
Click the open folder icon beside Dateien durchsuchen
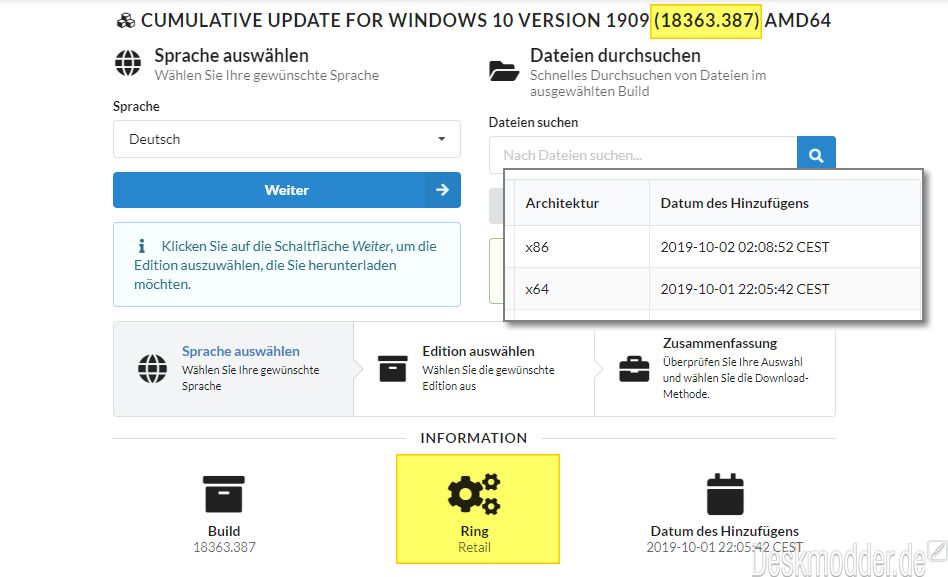[504, 71]
